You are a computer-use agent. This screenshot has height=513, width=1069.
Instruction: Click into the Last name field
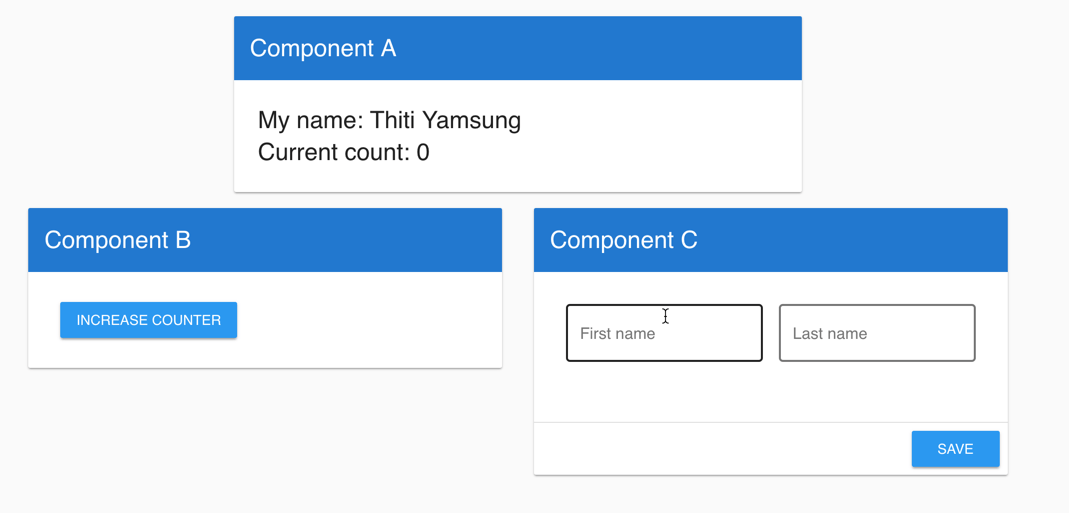876,333
